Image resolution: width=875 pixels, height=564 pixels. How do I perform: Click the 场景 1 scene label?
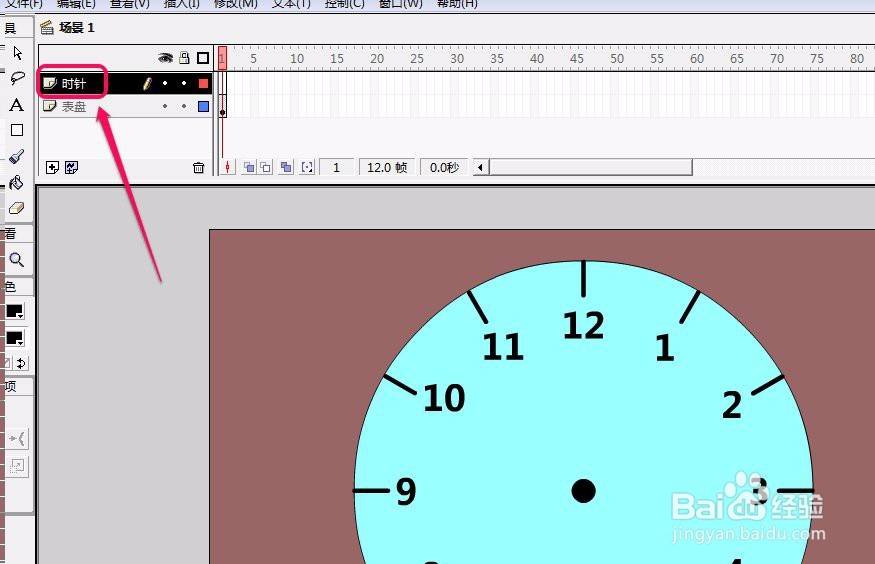[x=77, y=27]
